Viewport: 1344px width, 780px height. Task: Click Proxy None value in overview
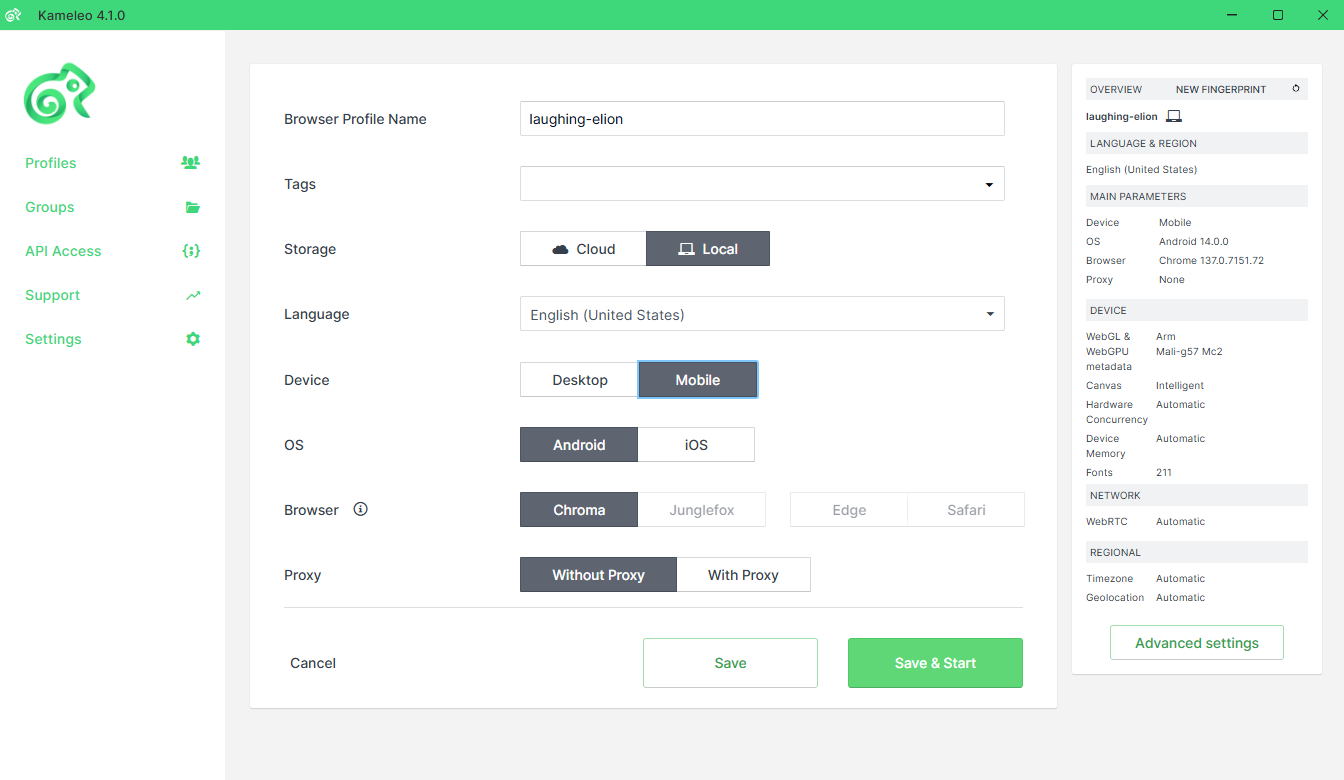[x=1172, y=280]
